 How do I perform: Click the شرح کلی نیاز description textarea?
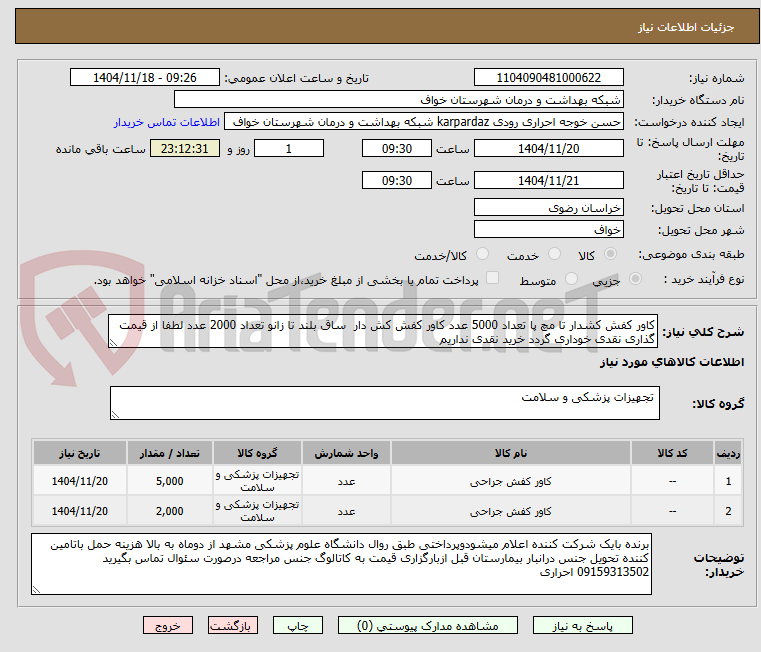pos(383,331)
